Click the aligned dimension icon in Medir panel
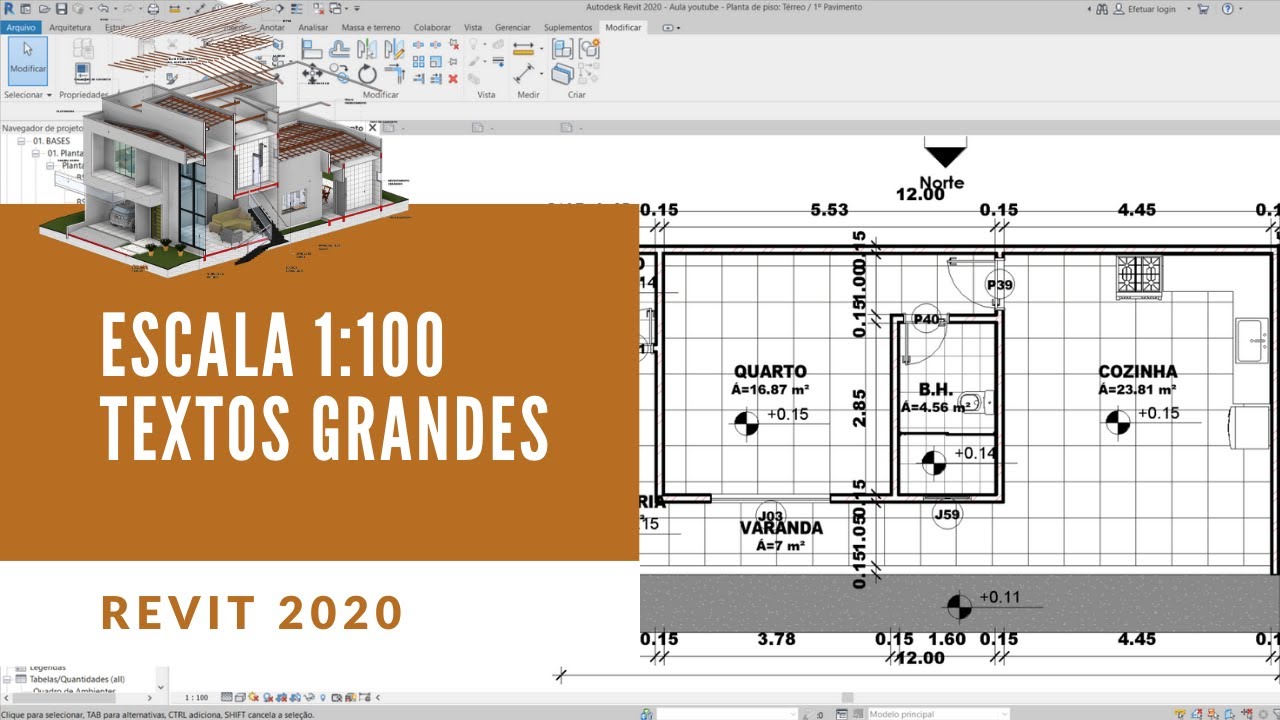1280x720 pixels. pyautogui.click(x=523, y=49)
